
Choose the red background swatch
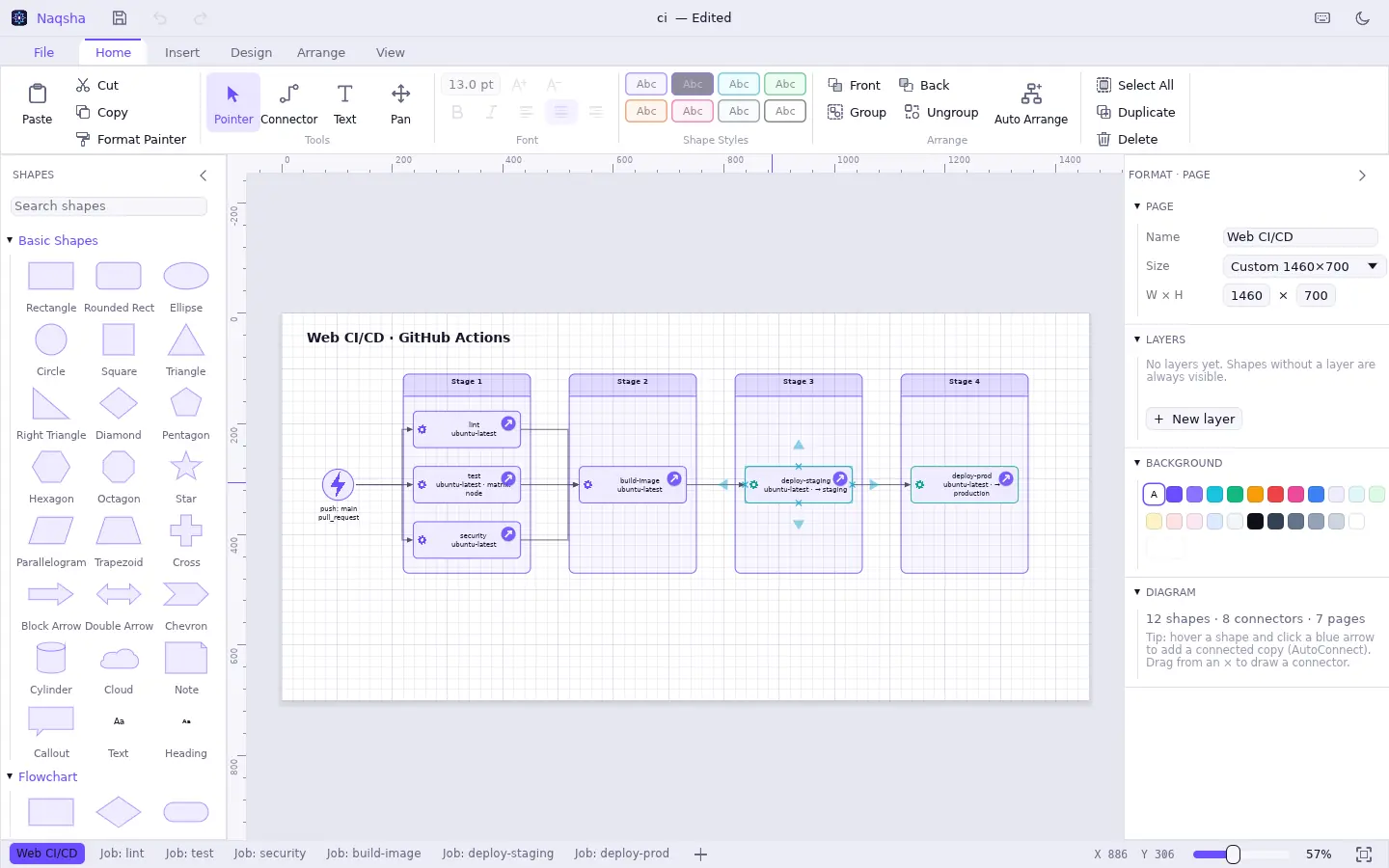(x=1275, y=495)
